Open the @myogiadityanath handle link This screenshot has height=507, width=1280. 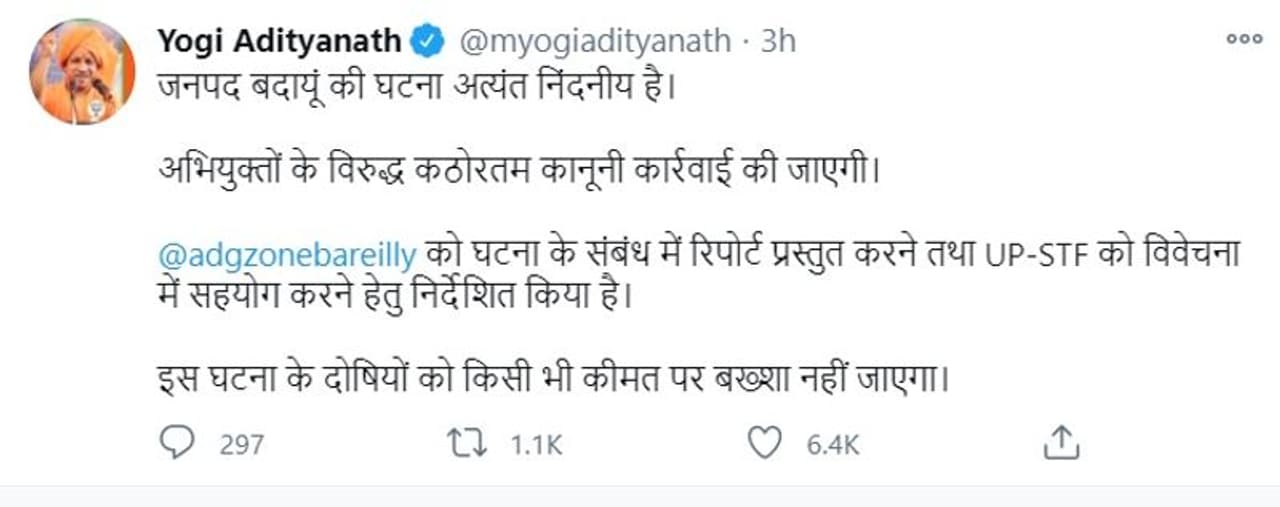click(x=594, y=41)
